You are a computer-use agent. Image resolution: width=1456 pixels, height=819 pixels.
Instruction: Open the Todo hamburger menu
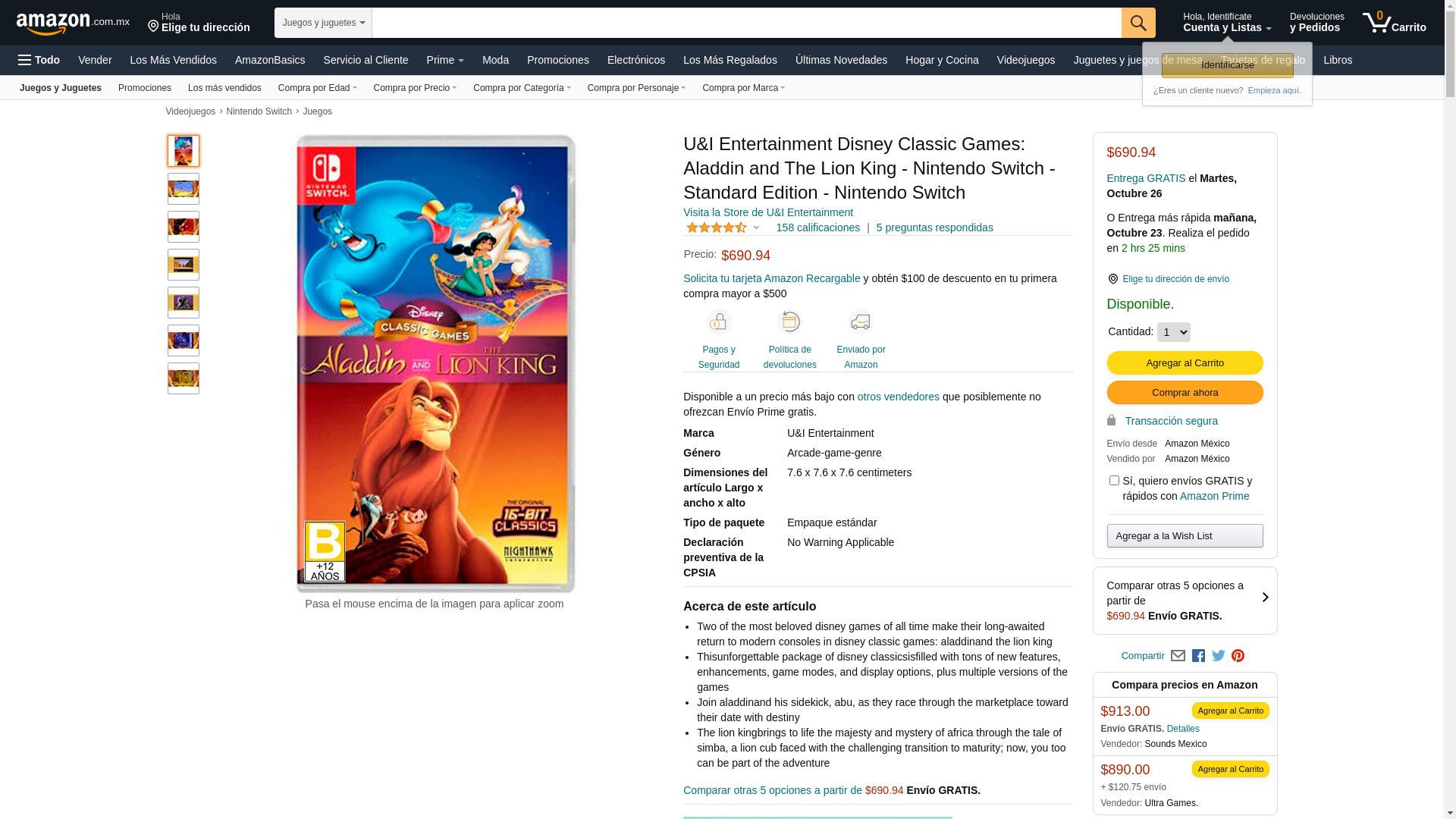pyautogui.click(x=39, y=60)
